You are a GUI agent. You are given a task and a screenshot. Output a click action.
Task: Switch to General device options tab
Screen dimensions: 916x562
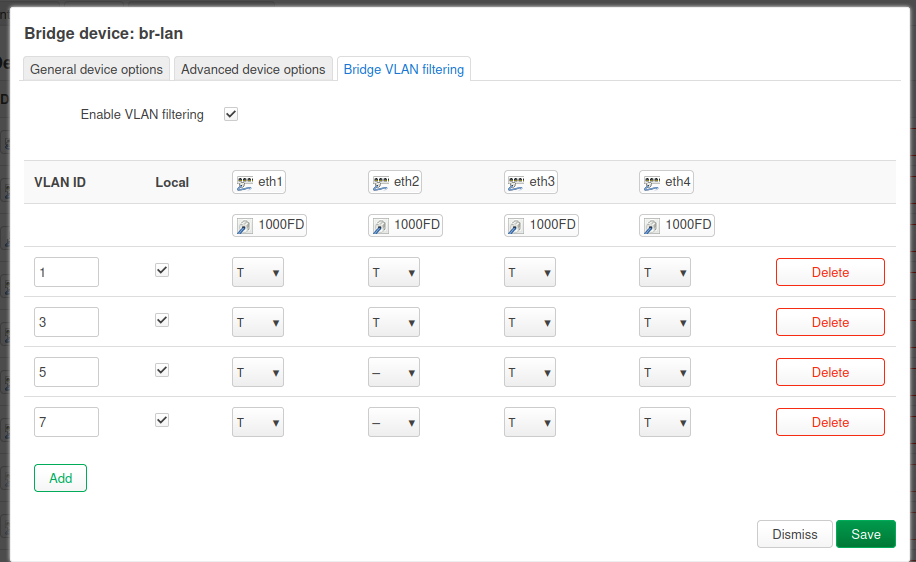(97, 69)
